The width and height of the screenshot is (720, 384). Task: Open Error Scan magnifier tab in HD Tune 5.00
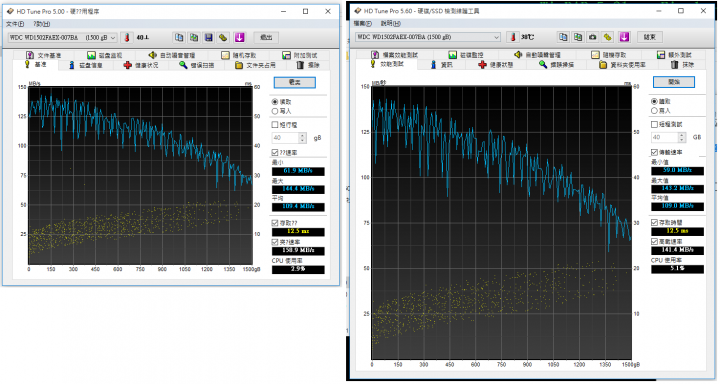click(197, 65)
